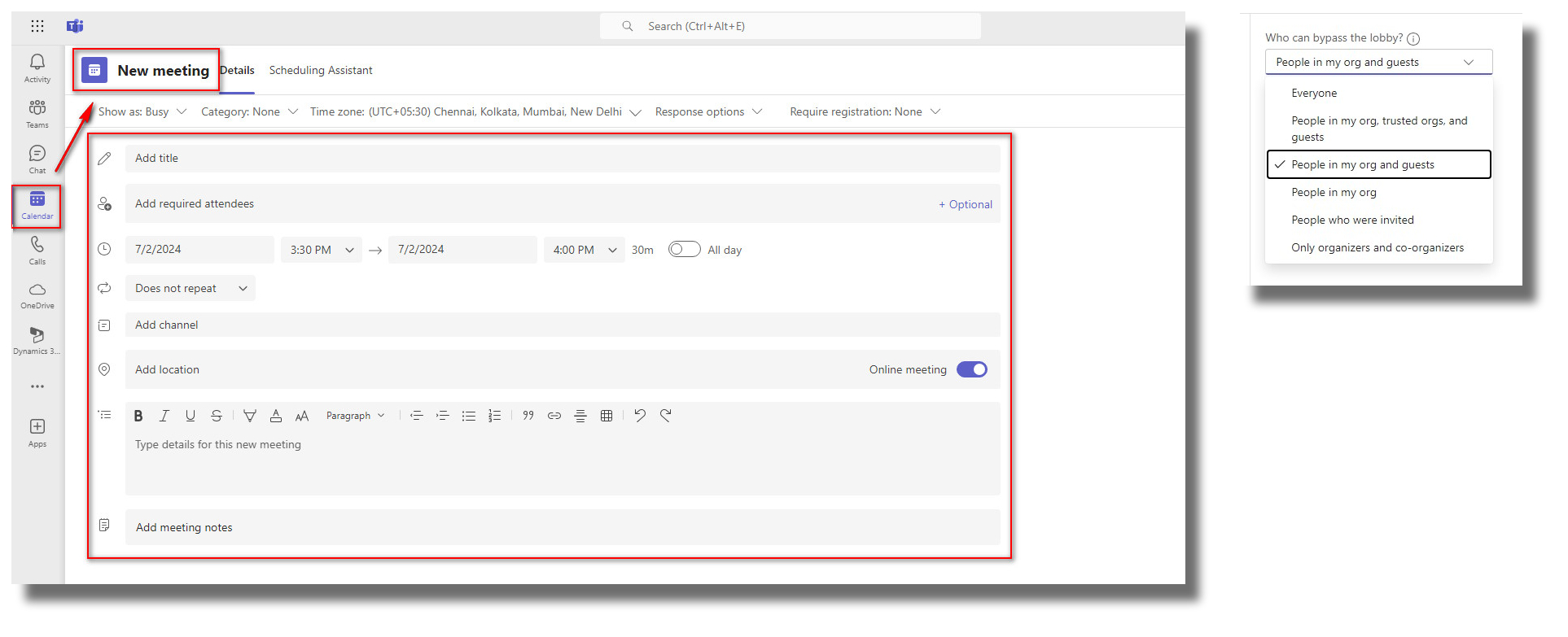The width and height of the screenshot is (1568, 637).
Task: Choose People in my org option
Action: pyautogui.click(x=1378, y=192)
